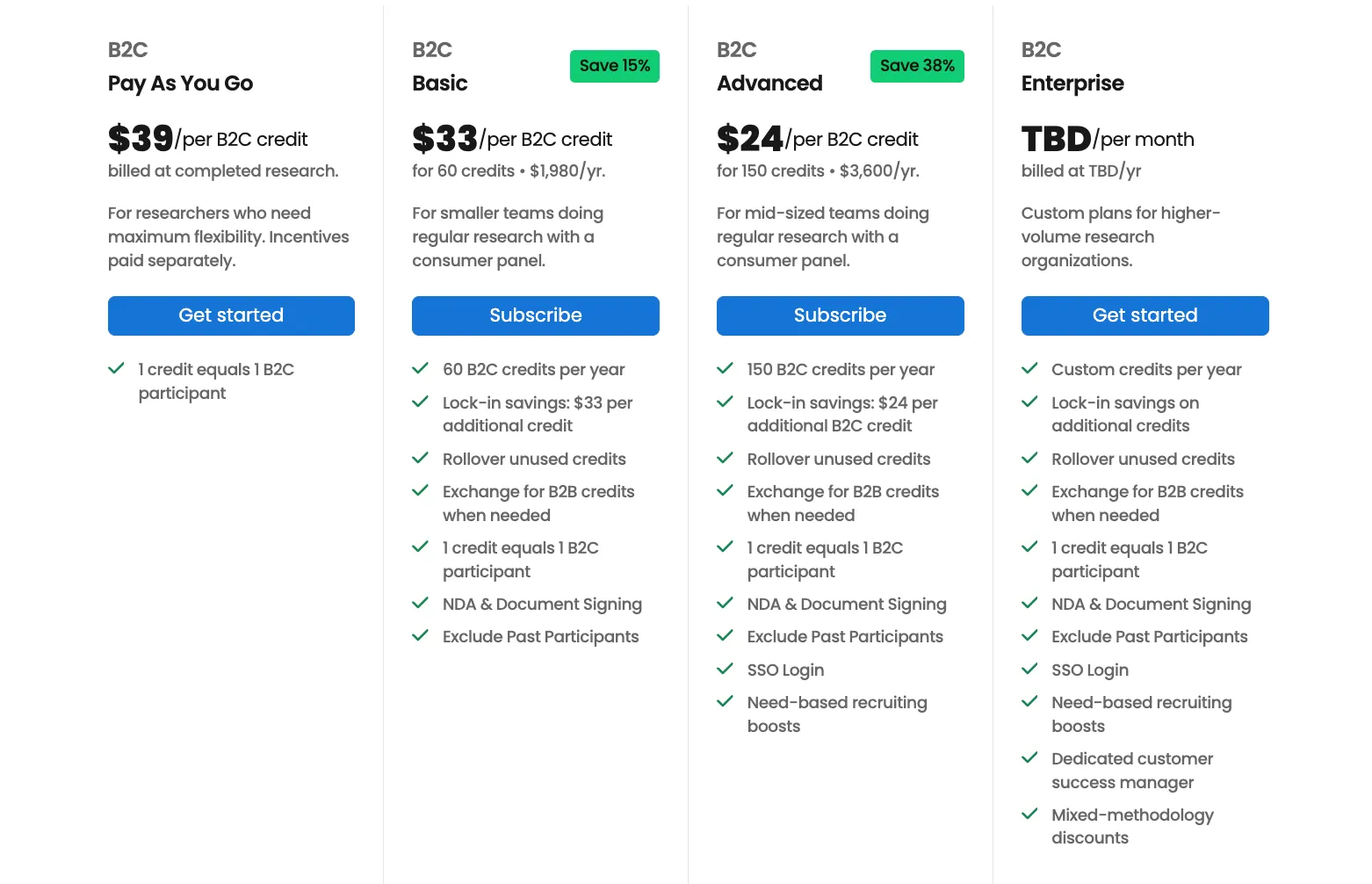Image resolution: width=1372 pixels, height=884 pixels.
Task: Click the Enterprise plan heading
Action: click(x=1072, y=83)
